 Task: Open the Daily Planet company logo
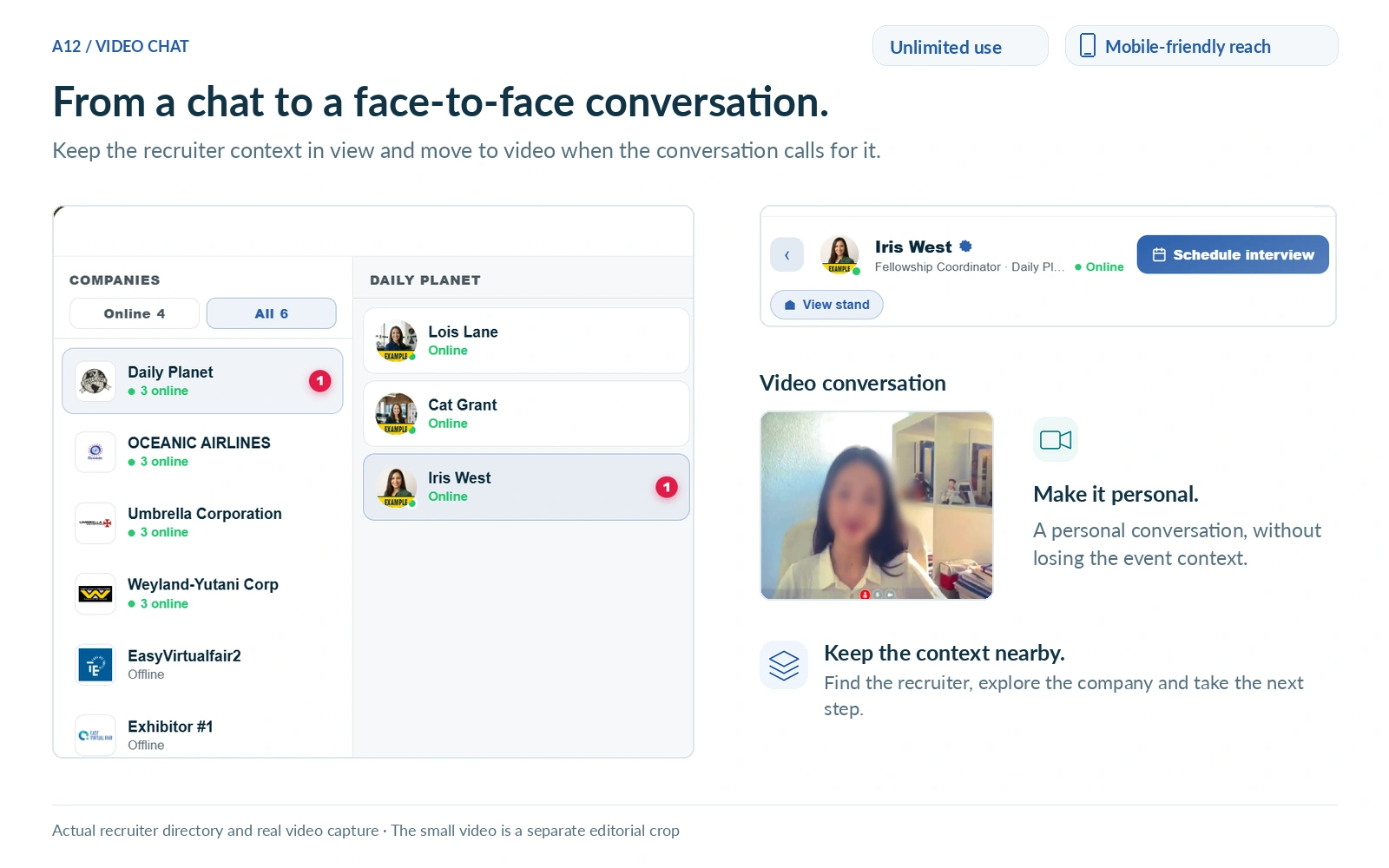pos(95,381)
